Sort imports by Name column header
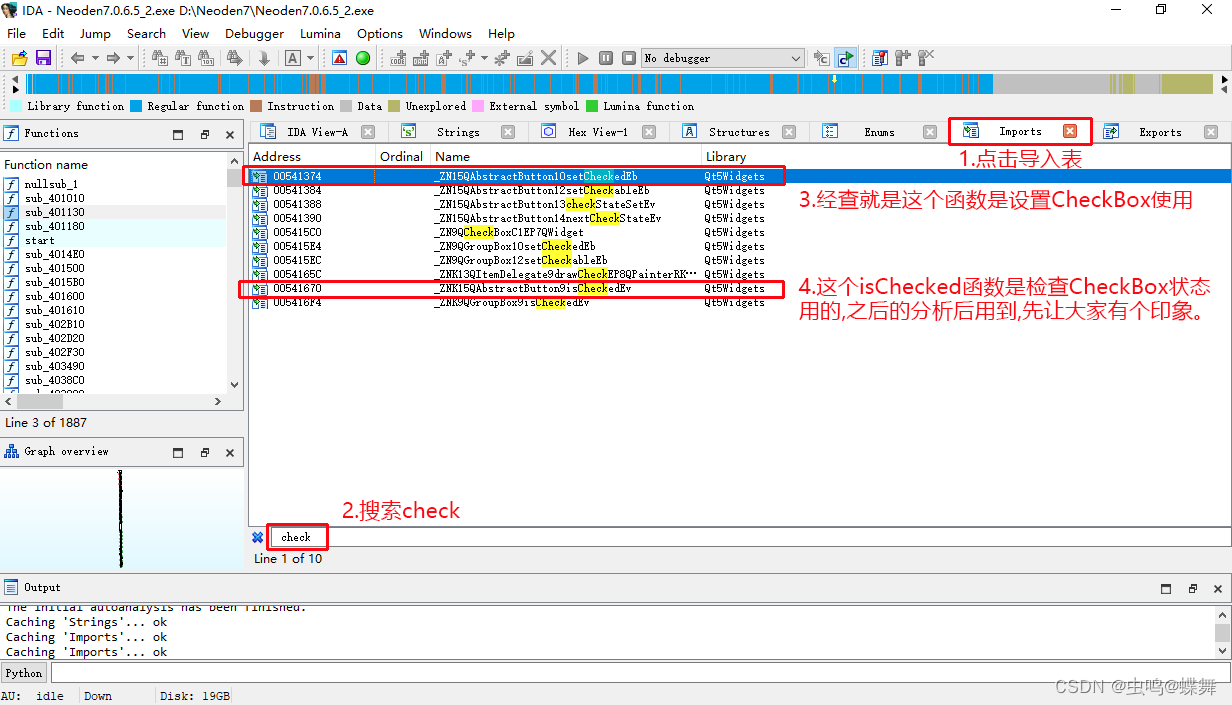The width and height of the screenshot is (1232, 705). [x=565, y=156]
